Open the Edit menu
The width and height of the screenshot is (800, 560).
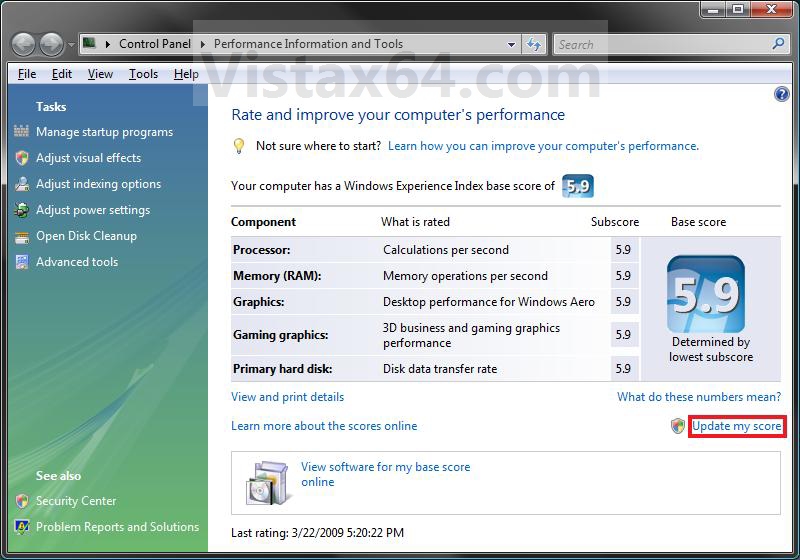(x=62, y=74)
